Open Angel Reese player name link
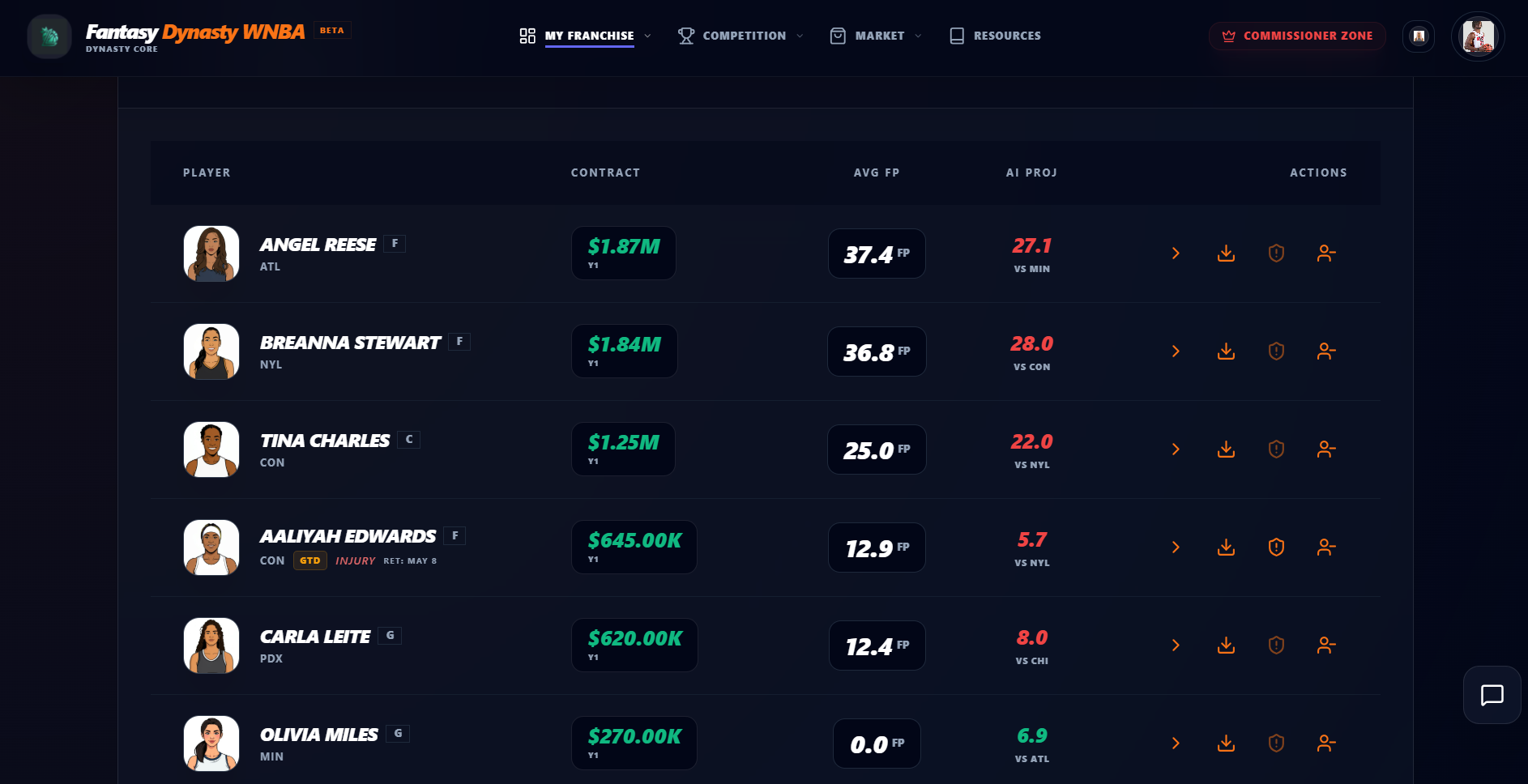Screen dimensions: 1528x784 (x=318, y=245)
